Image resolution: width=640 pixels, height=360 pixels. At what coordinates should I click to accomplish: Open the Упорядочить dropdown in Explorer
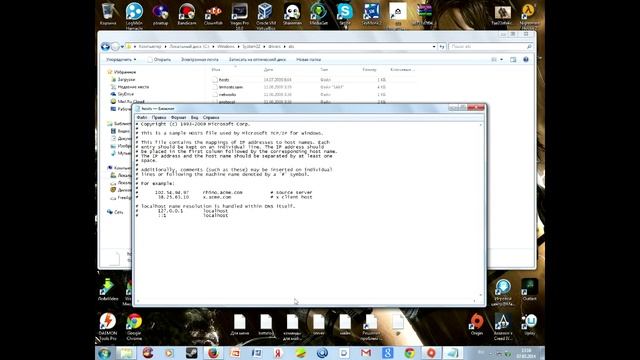point(121,60)
